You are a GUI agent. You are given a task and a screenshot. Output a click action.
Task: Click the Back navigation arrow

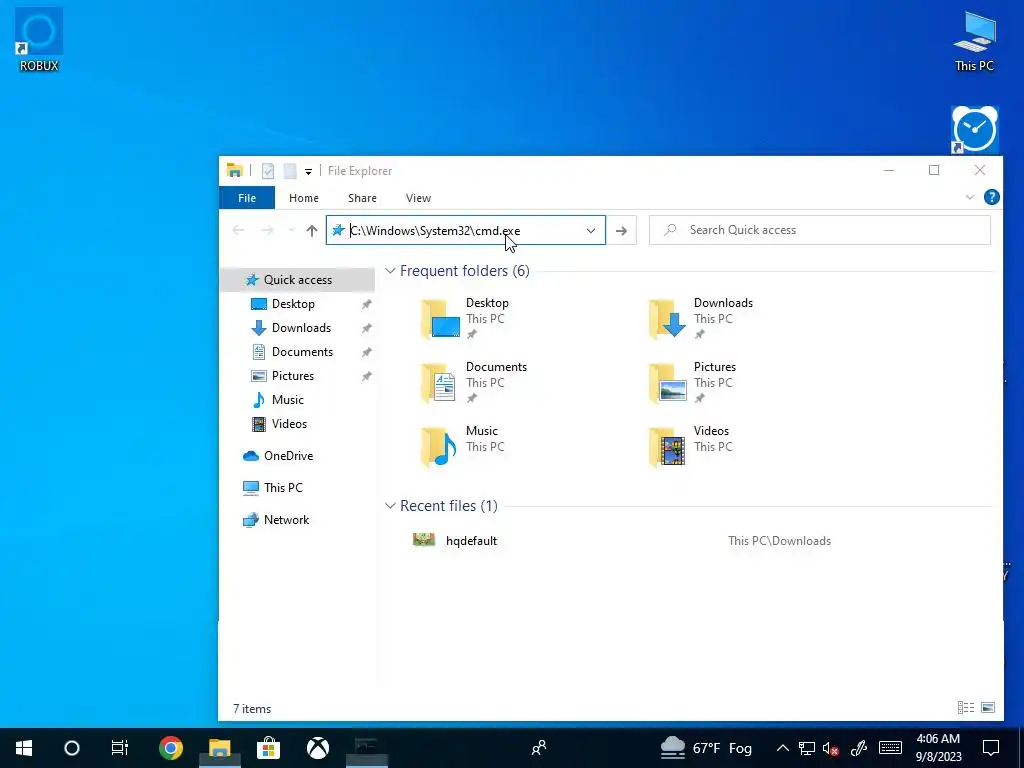[238, 230]
